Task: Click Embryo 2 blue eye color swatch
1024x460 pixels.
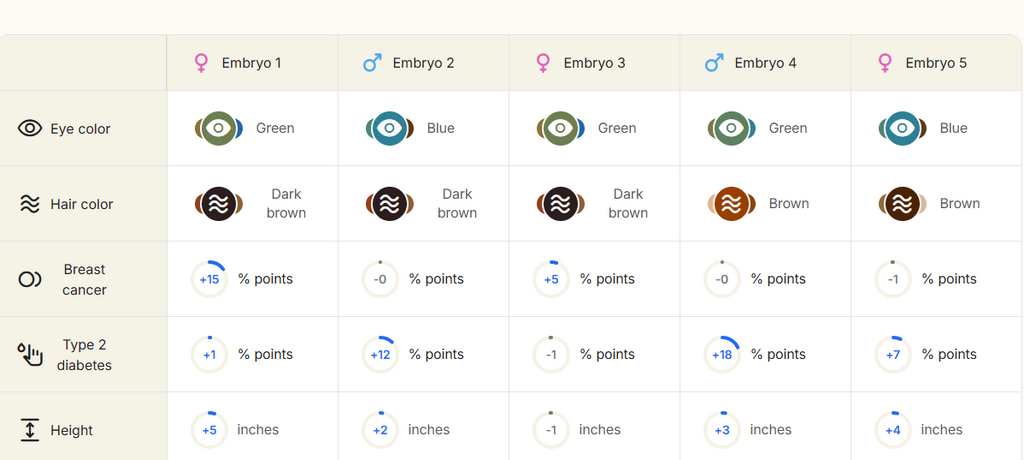Action: point(390,128)
